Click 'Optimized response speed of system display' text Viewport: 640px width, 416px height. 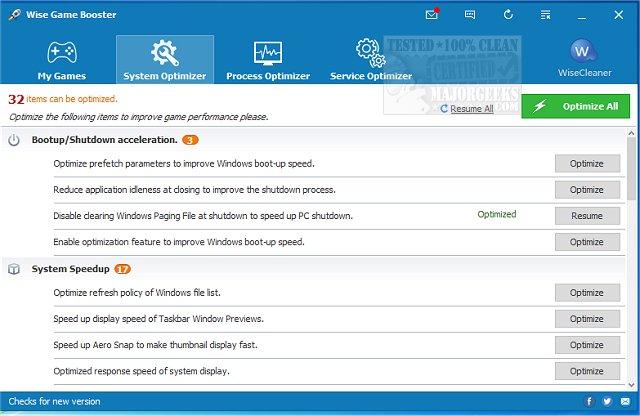[141, 371]
